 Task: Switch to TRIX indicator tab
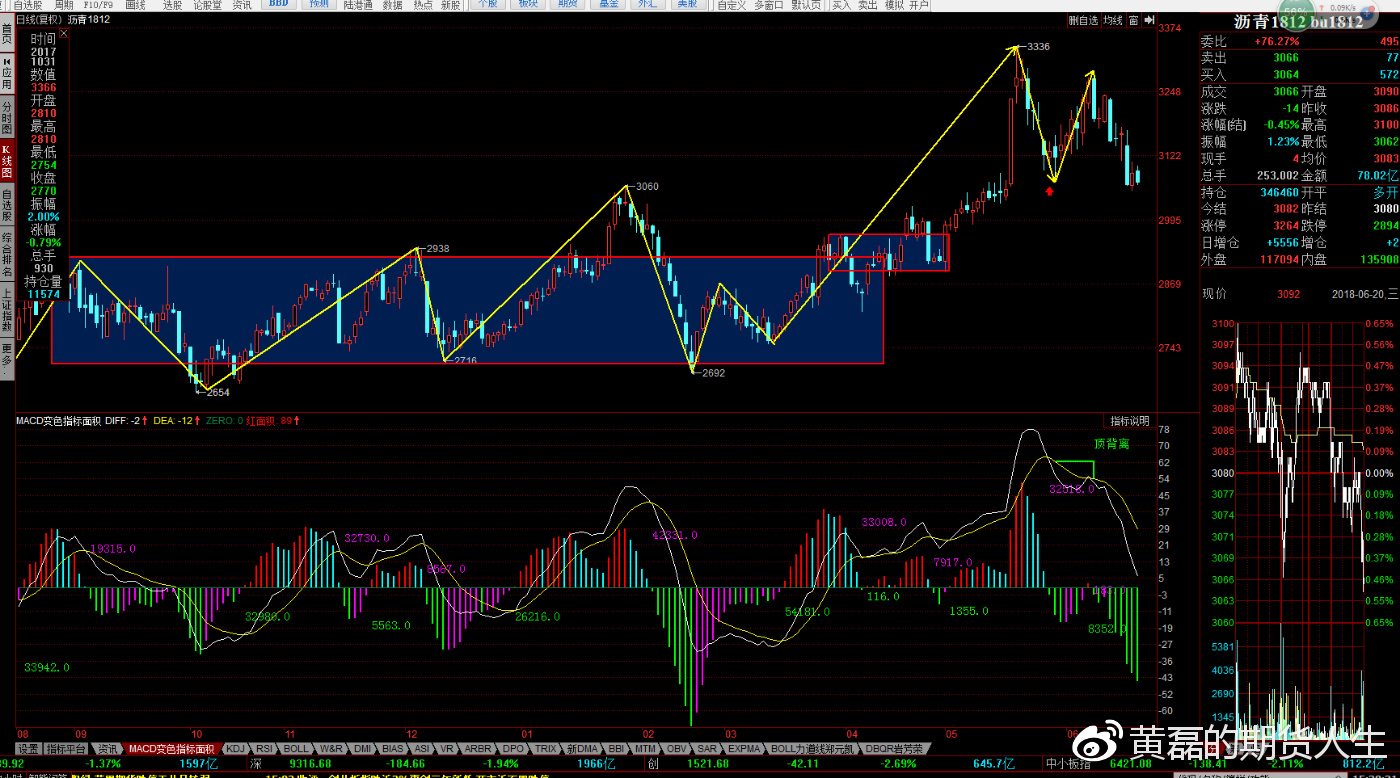tap(546, 748)
